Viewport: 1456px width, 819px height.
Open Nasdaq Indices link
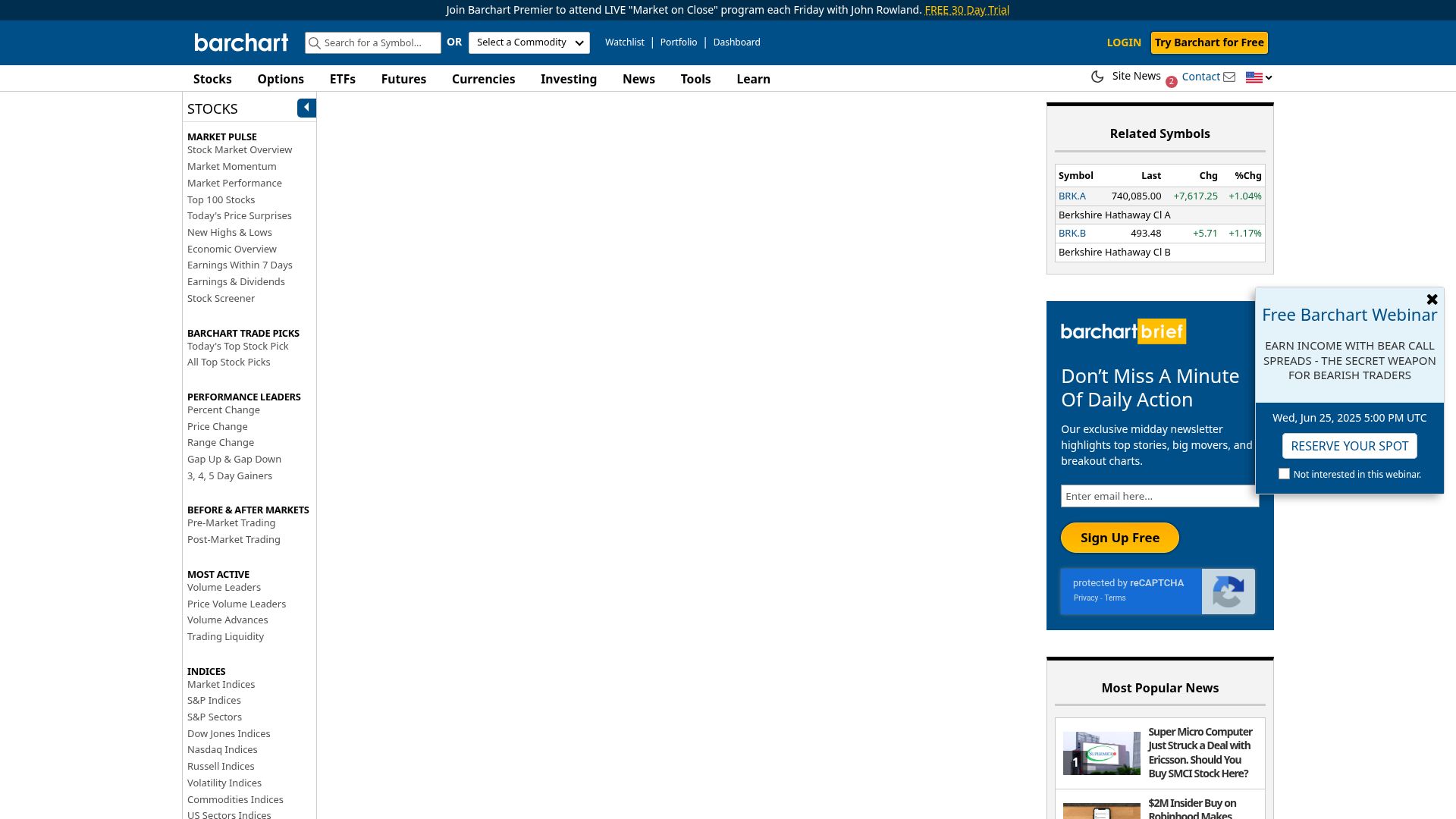point(222,749)
